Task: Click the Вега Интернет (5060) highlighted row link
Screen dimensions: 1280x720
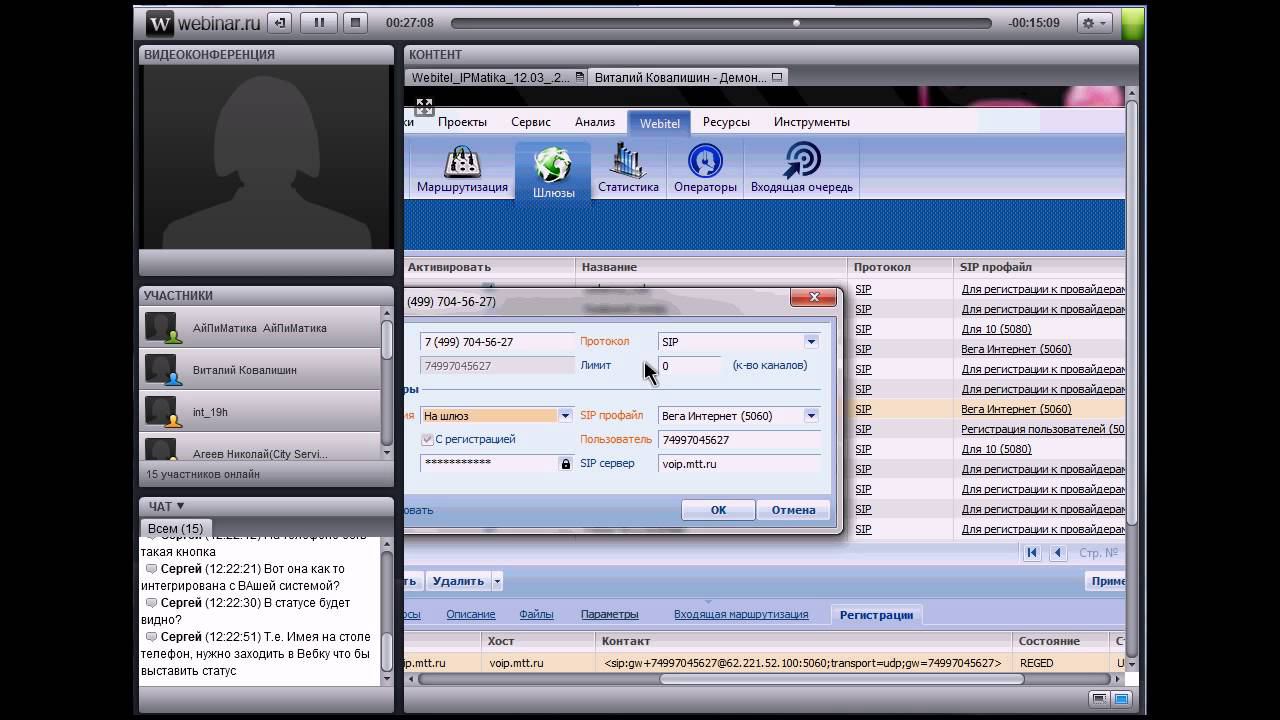Action: point(1016,409)
